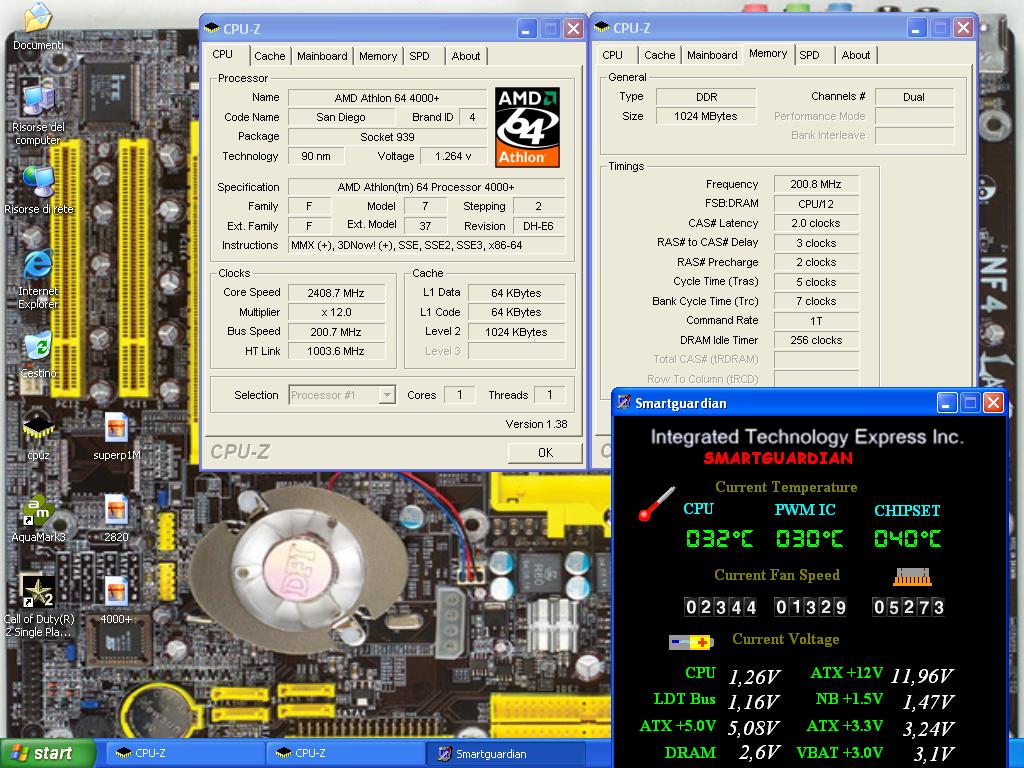Open the superp1M image file icon

(116, 428)
